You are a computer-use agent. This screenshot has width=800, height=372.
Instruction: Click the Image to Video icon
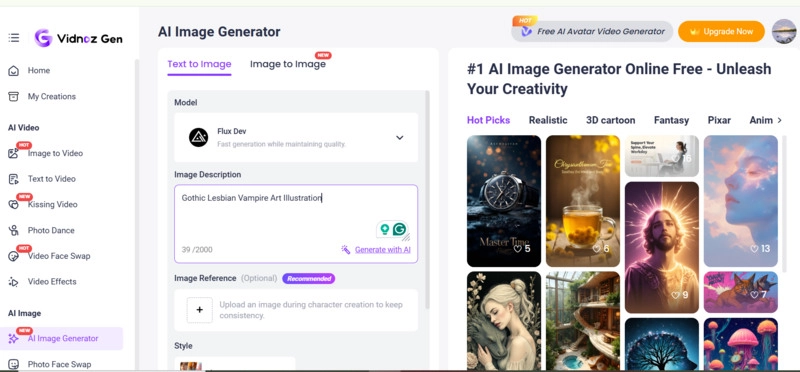click(13, 153)
